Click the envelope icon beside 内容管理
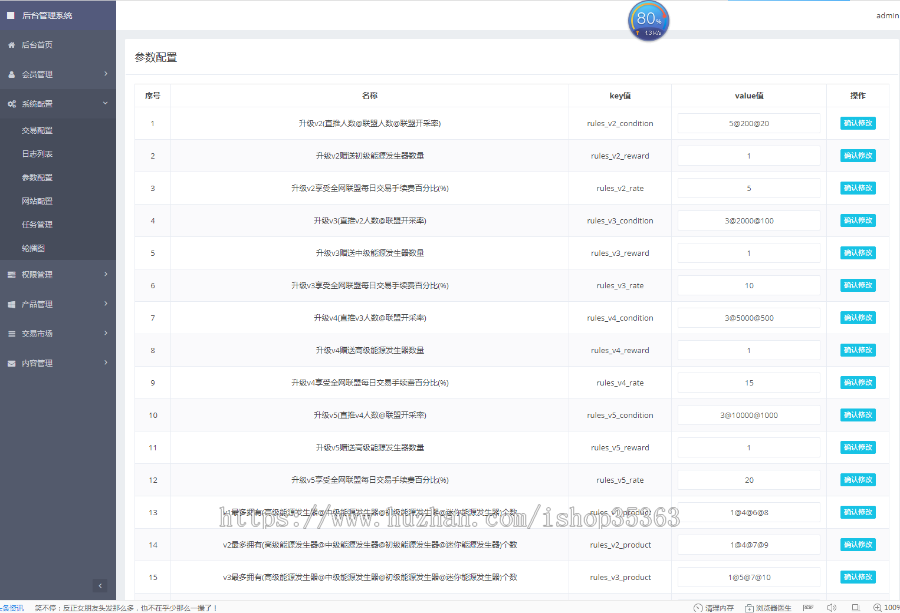The image size is (900, 613). pyautogui.click(x=11, y=363)
